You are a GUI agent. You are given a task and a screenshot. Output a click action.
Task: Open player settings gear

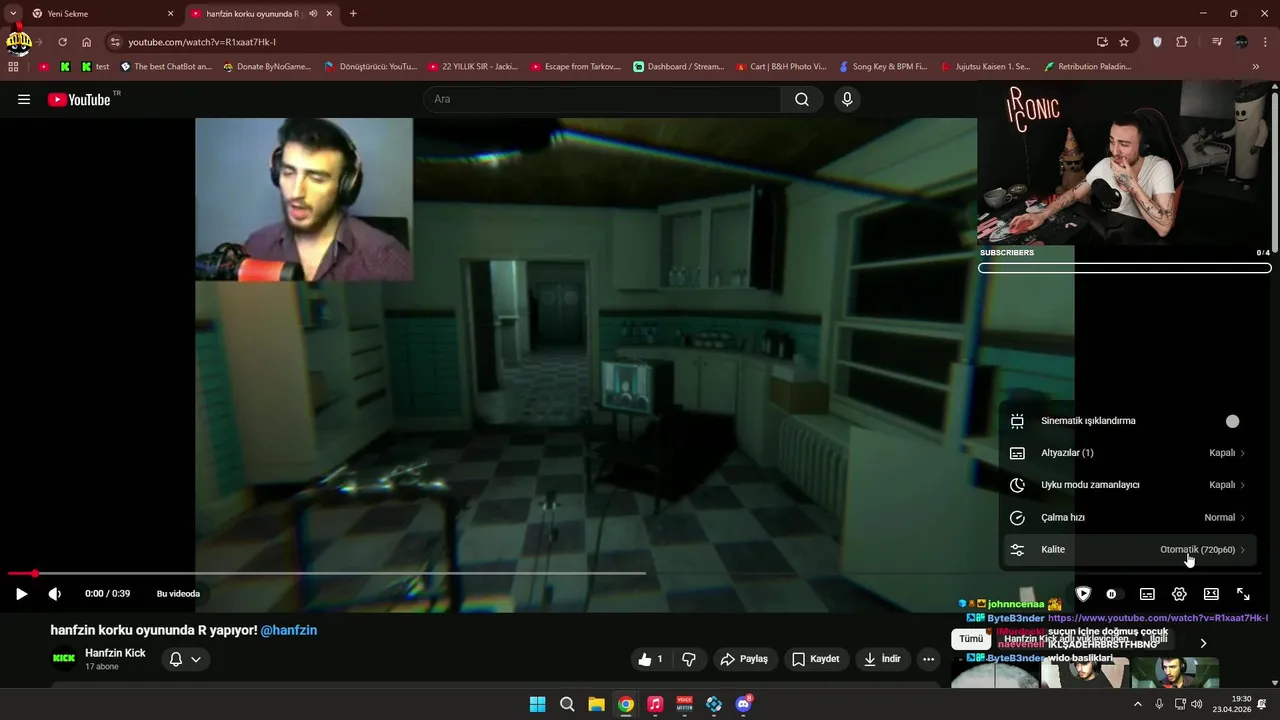[x=1179, y=594]
